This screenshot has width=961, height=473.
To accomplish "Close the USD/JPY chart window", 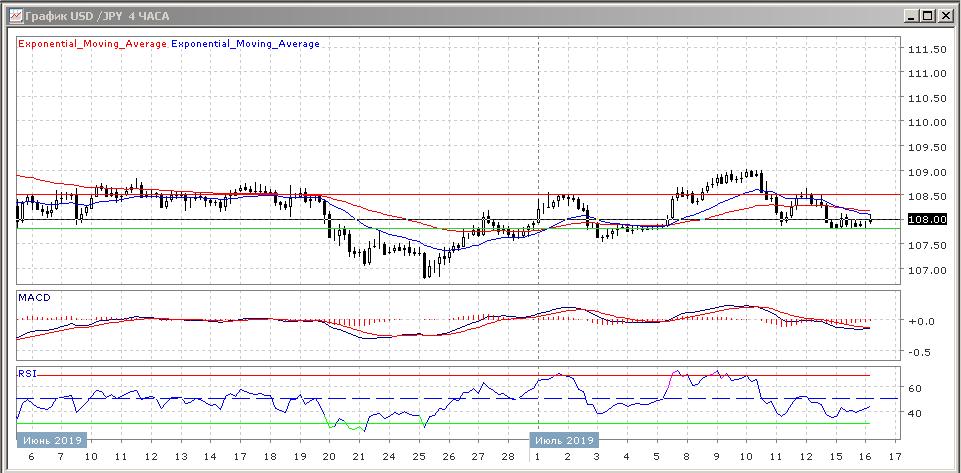I will pos(946,15).
